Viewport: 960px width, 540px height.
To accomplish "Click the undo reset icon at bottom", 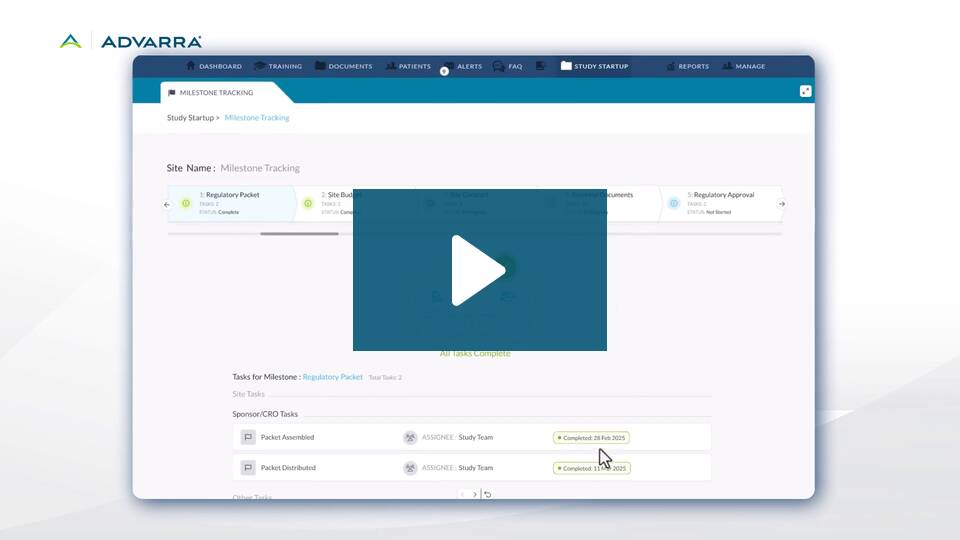I will click(x=487, y=494).
